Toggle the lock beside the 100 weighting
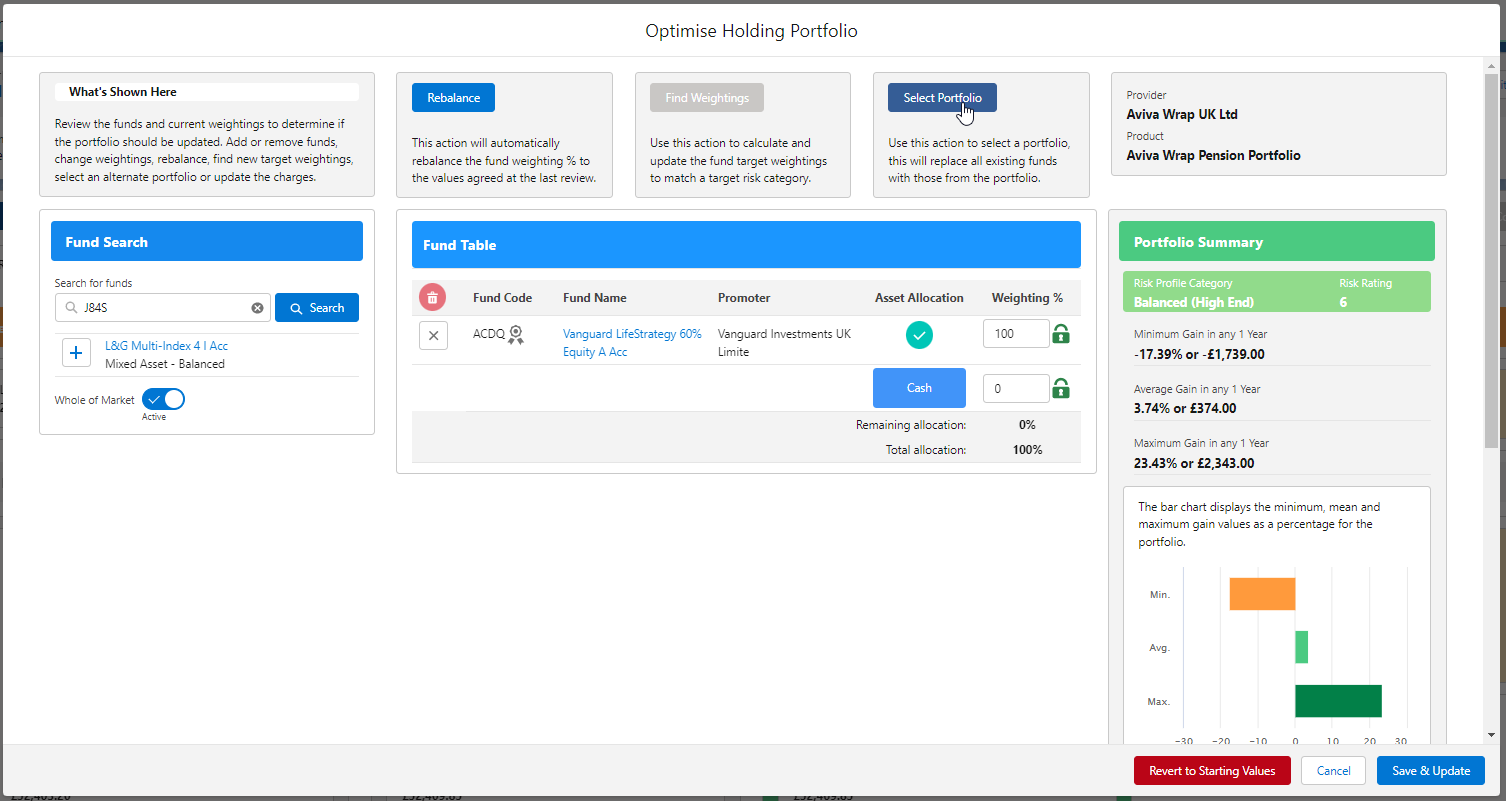The width and height of the screenshot is (1506, 801). pyautogui.click(x=1061, y=334)
